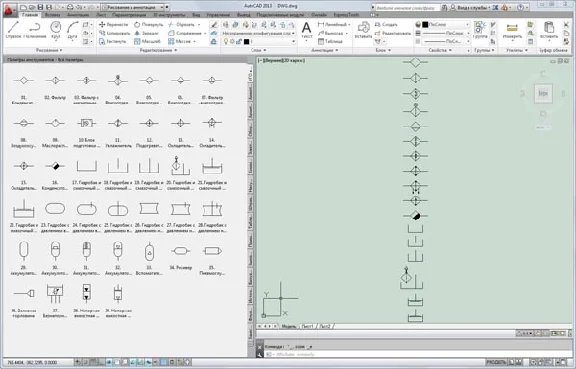Expand the Рисование panel title arrow

[61, 50]
